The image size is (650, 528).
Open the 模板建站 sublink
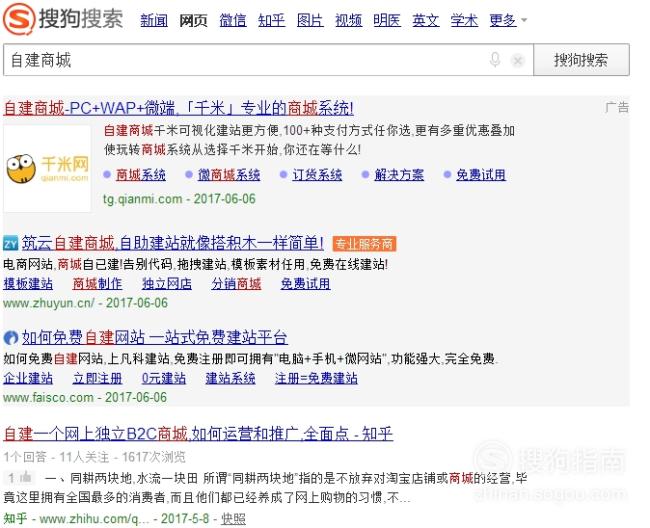(x=28, y=284)
